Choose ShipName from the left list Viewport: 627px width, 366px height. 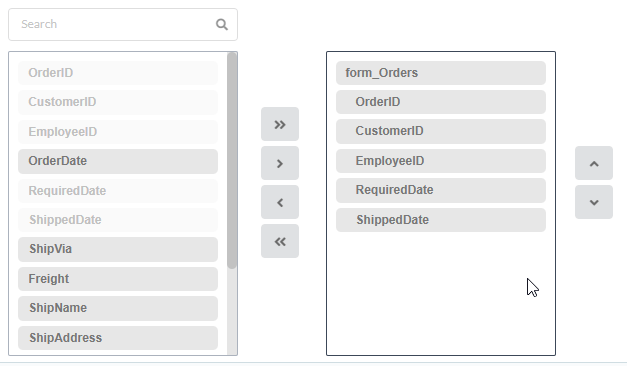click(x=118, y=308)
